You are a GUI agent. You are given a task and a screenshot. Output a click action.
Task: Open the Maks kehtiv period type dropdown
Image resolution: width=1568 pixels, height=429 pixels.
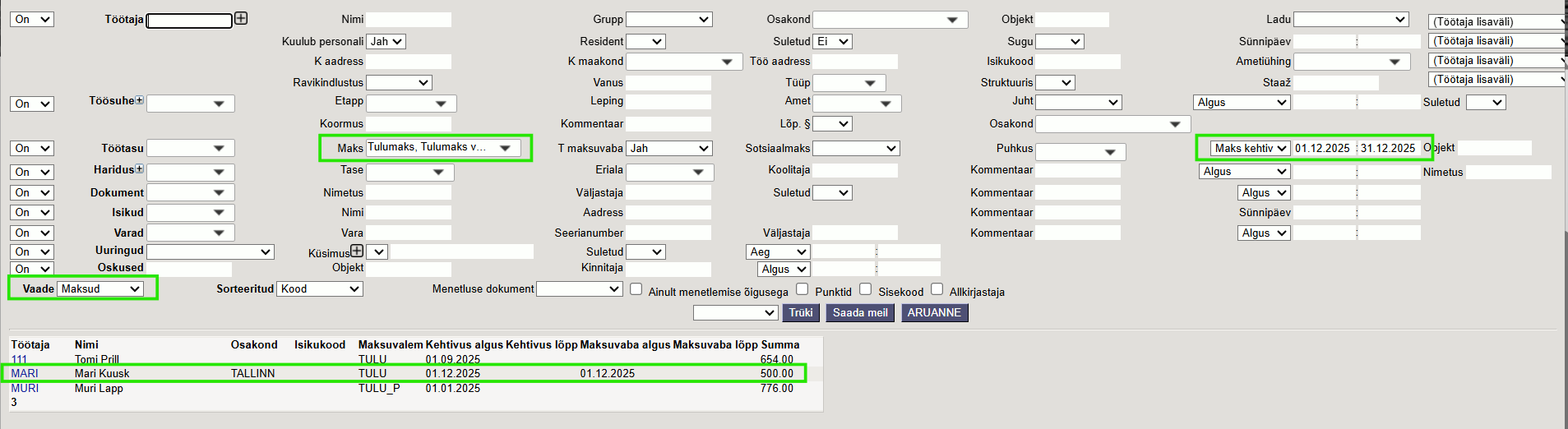pyautogui.click(x=1250, y=149)
